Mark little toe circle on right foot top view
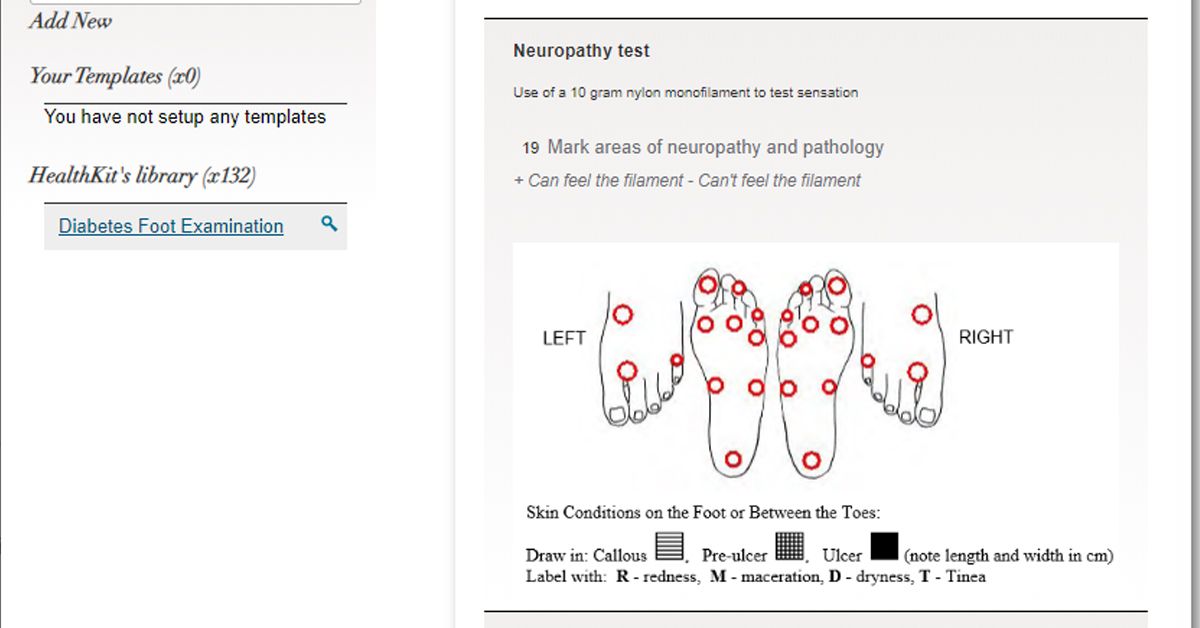Screen dimensions: 1200x628 (x=868, y=360)
